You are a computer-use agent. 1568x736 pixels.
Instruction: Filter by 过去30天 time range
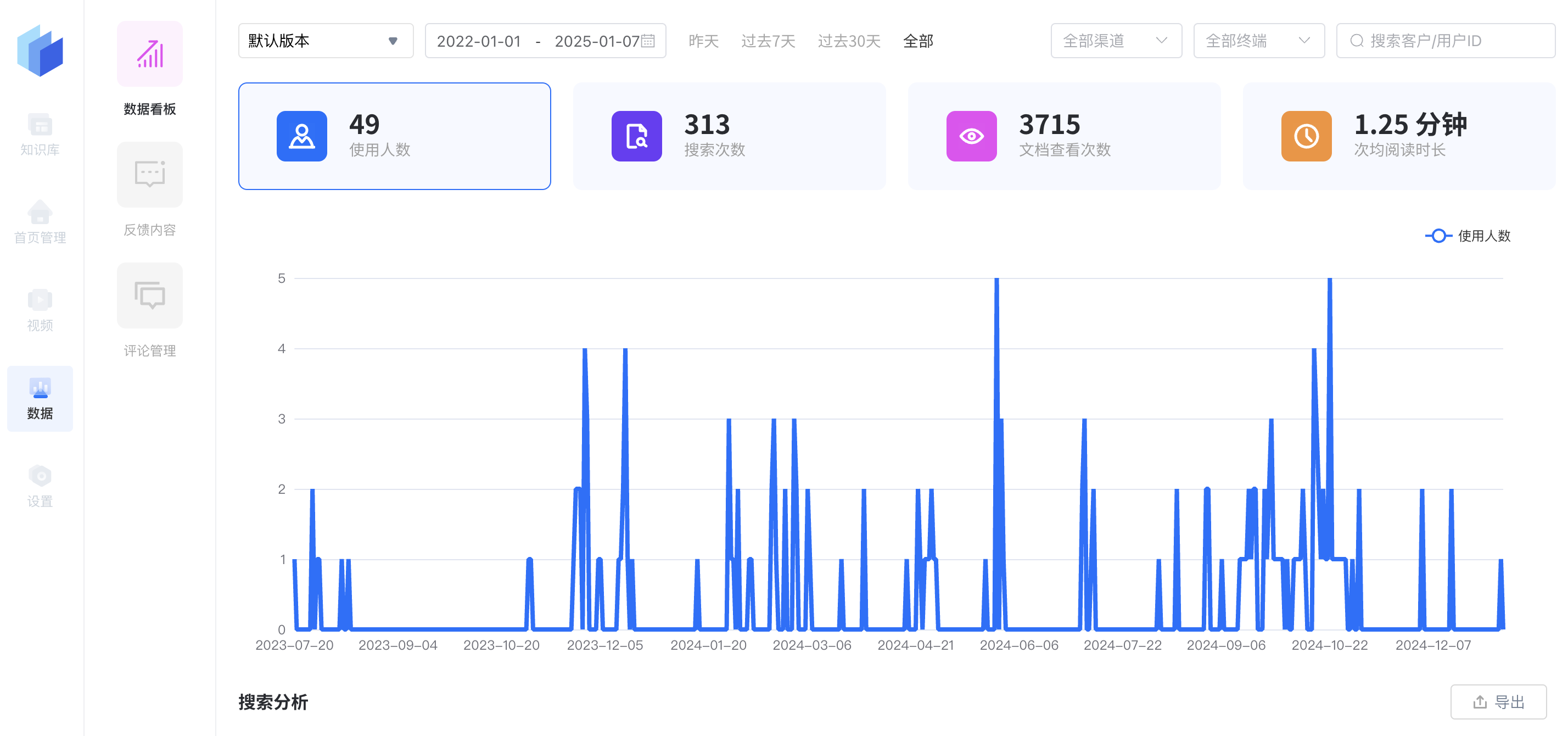(849, 41)
